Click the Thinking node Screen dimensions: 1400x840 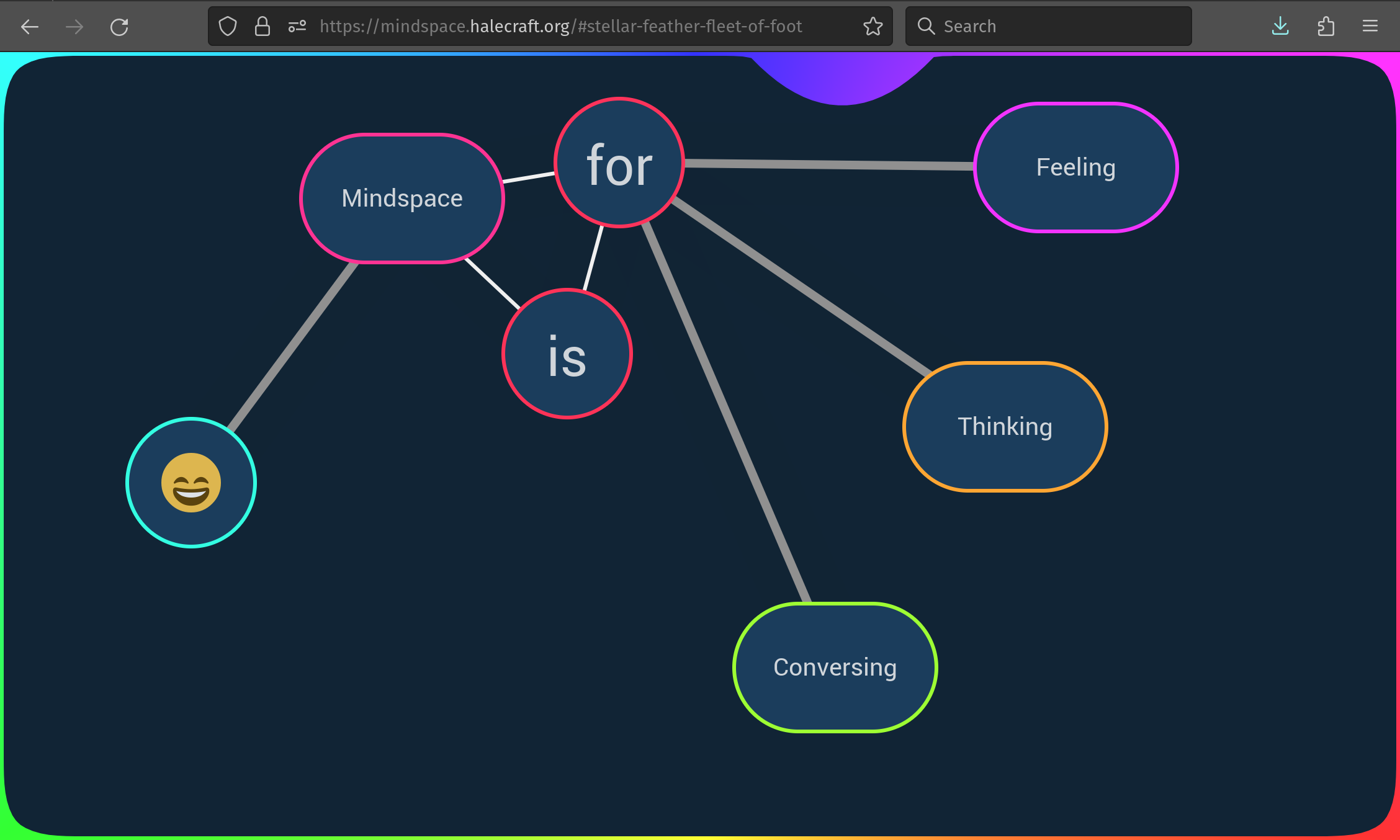pyautogui.click(x=1005, y=427)
